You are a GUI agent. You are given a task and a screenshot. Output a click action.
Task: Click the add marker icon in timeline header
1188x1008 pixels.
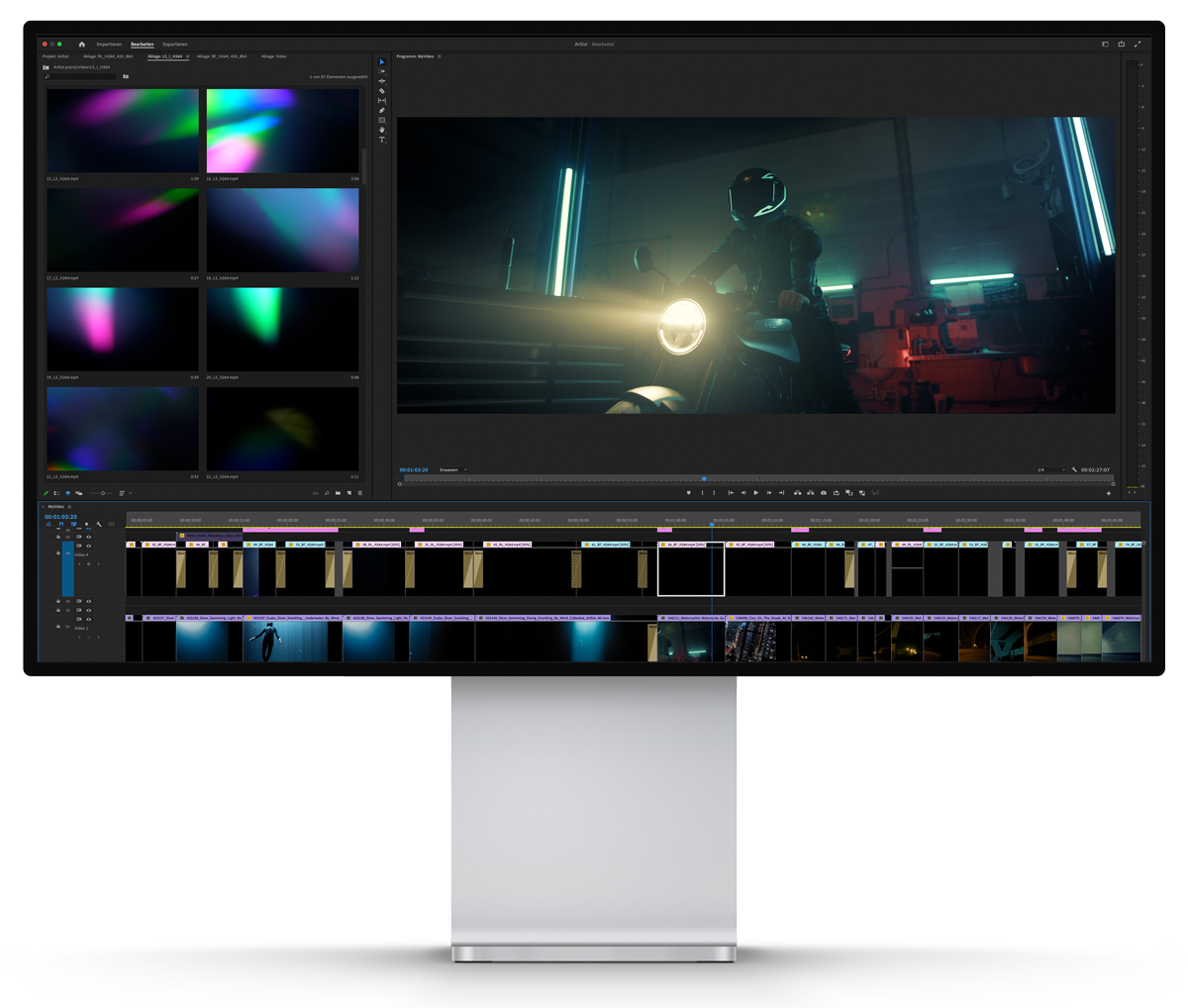pos(86,525)
